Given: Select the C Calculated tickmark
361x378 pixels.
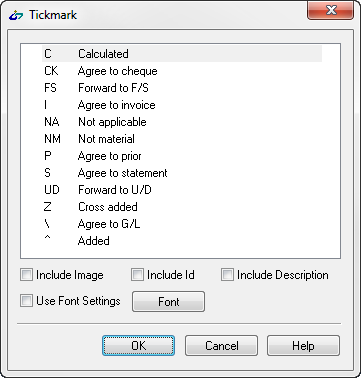Looking at the screenshot, I should tap(182, 54).
